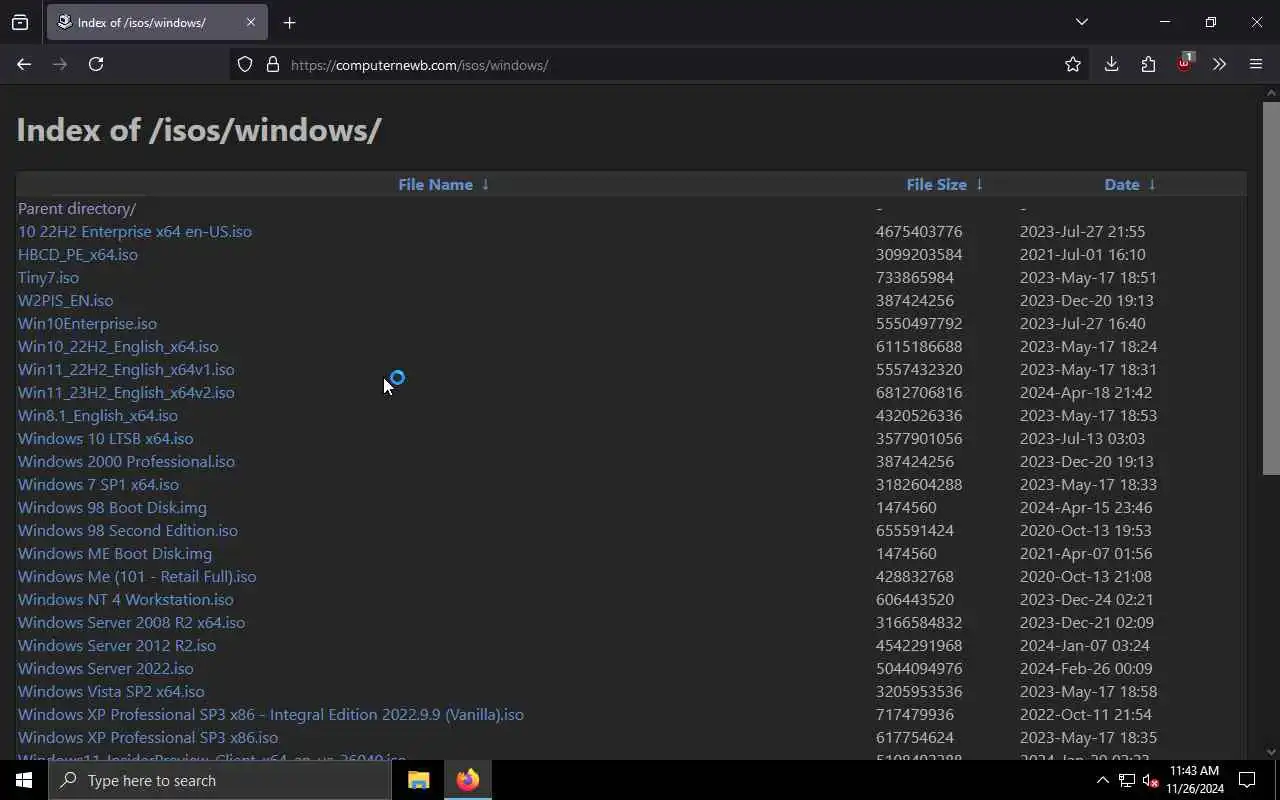Image resolution: width=1280 pixels, height=800 pixels.
Task: Open Parent directory link
Action: point(77,208)
